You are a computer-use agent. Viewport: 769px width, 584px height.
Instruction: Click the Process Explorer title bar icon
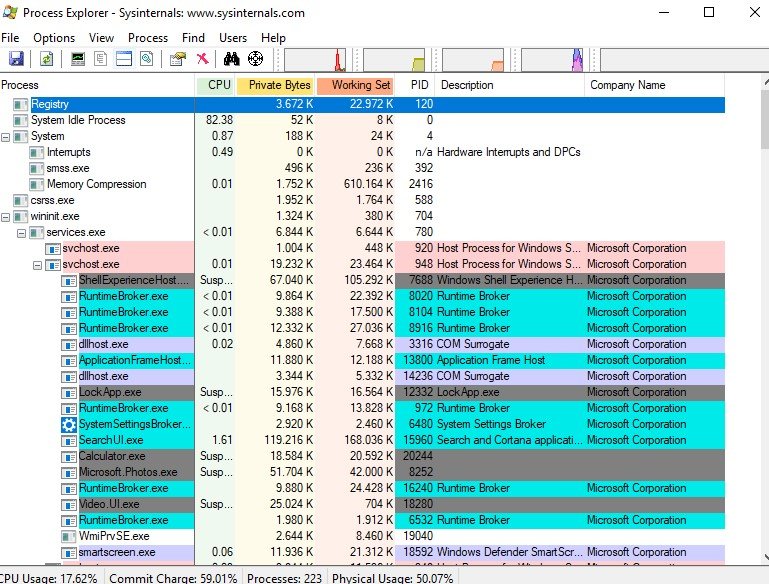[10, 12]
